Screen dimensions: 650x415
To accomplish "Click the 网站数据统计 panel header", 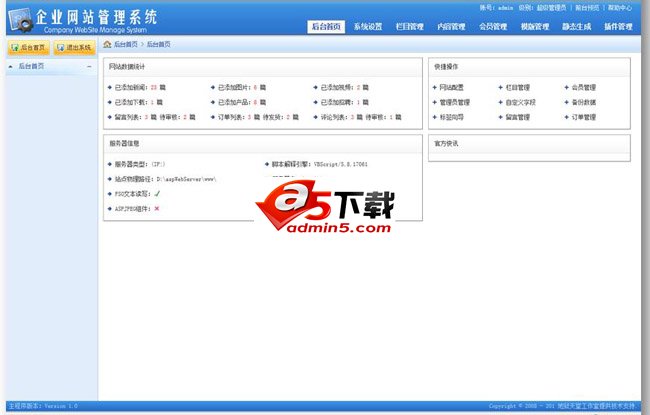I will pos(262,67).
